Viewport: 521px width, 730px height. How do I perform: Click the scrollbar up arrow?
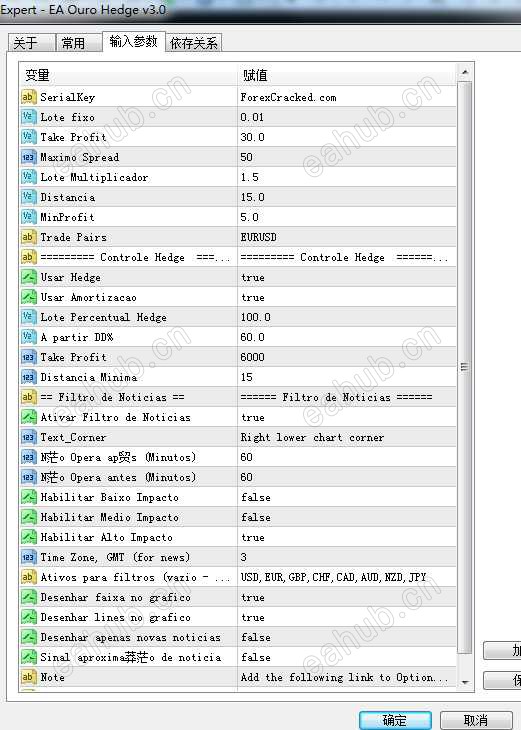pos(465,72)
